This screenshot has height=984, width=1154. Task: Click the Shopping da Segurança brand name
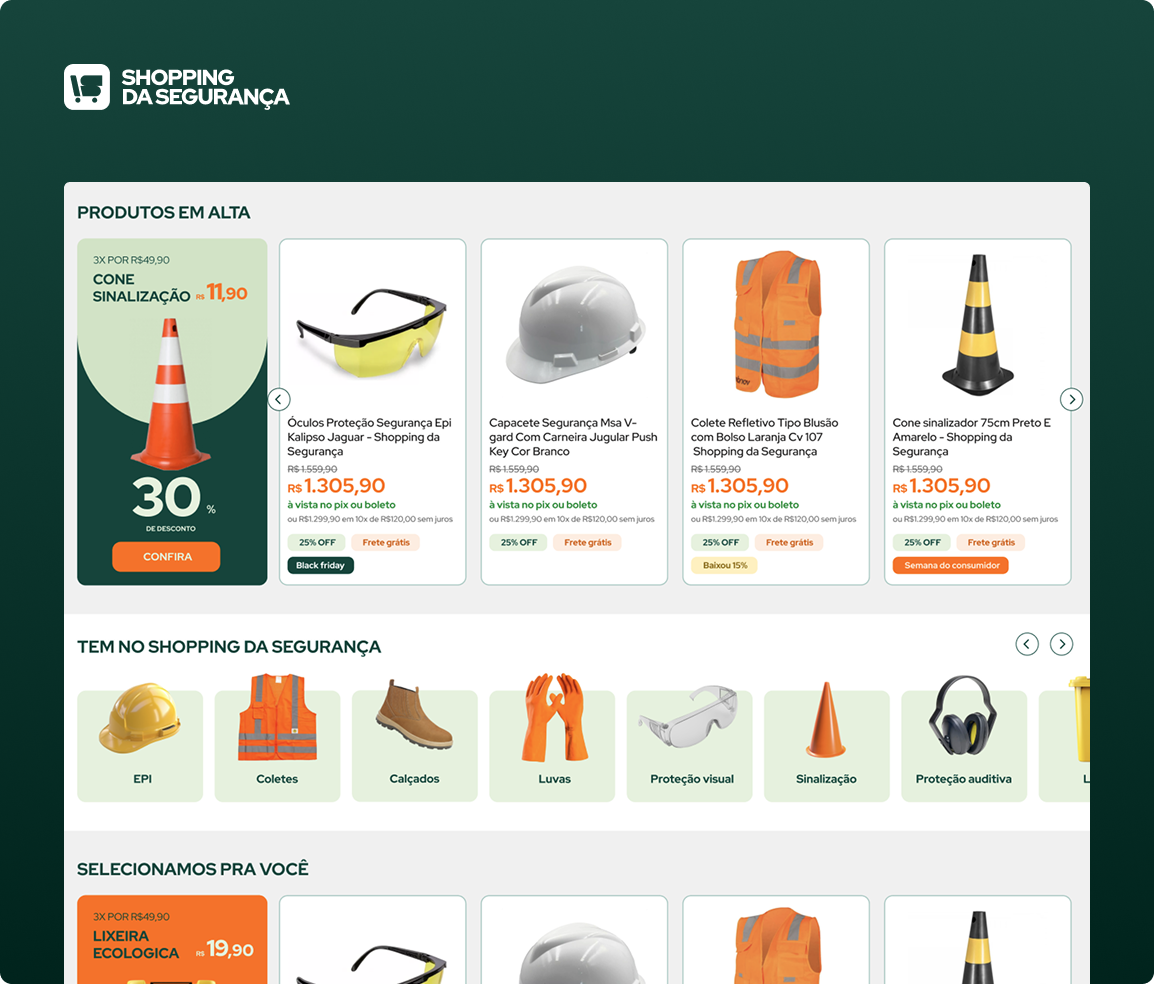pos(205,87)
